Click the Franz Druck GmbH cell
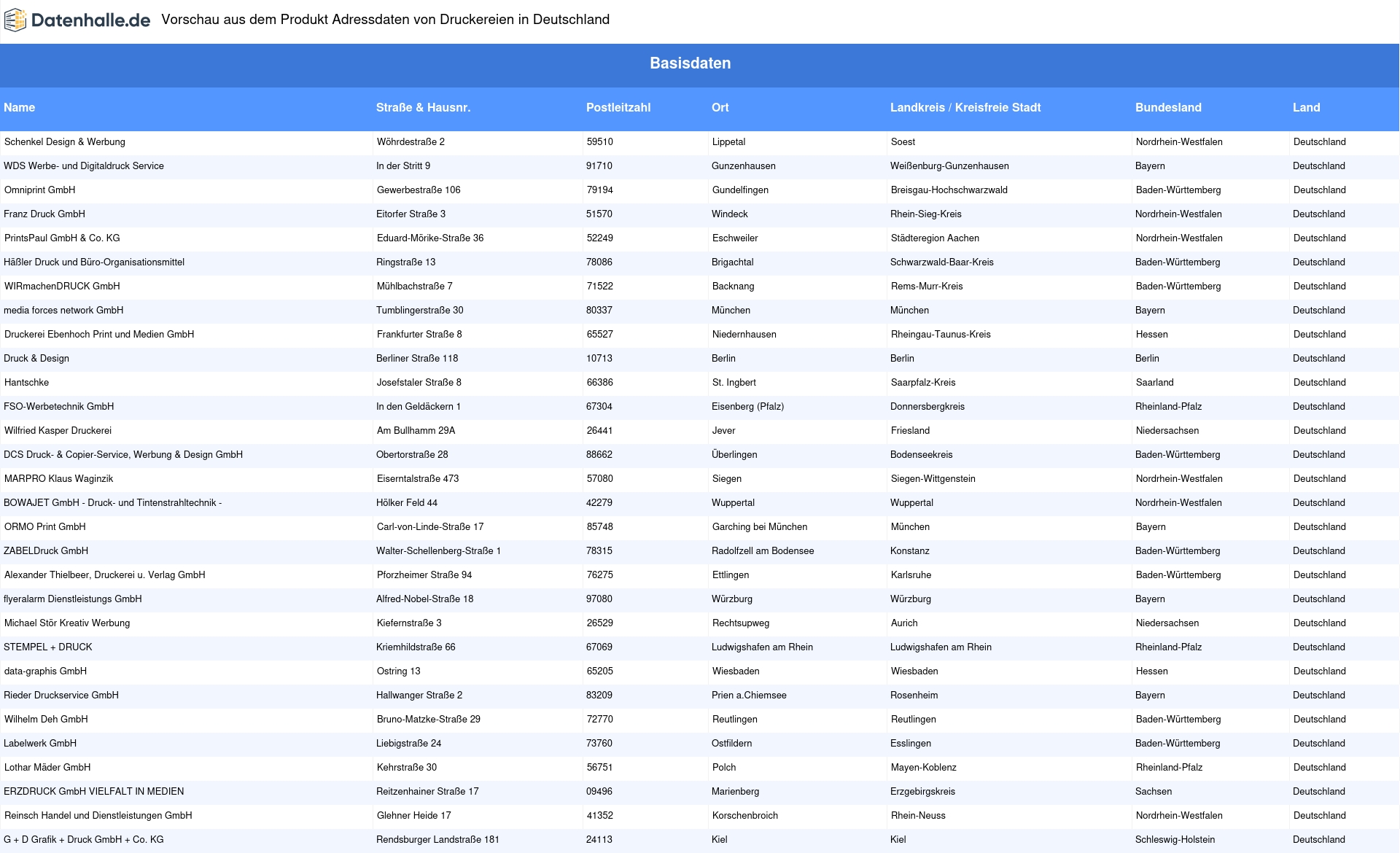 point(44,214)
